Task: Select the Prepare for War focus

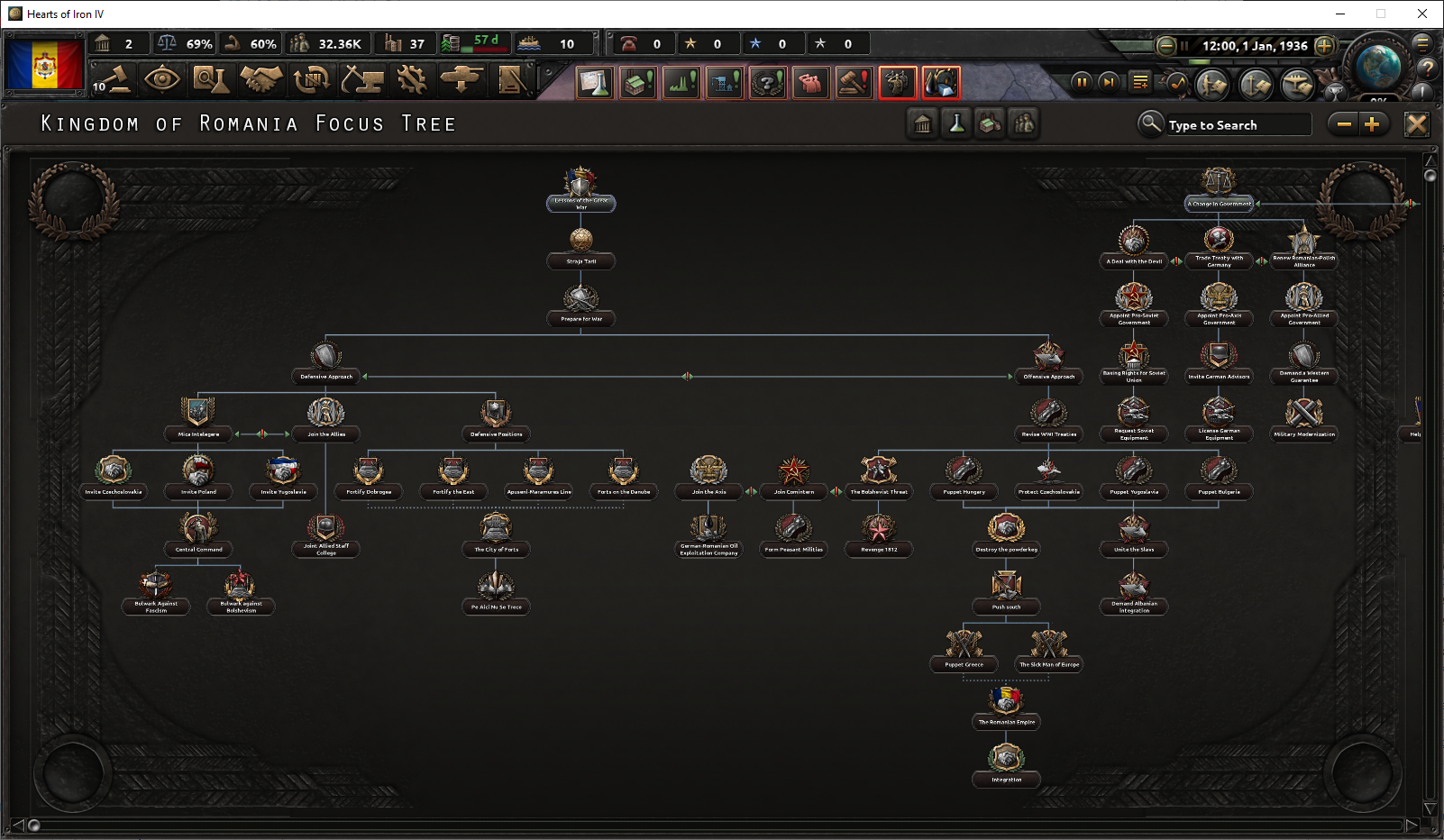Action: 581,306
